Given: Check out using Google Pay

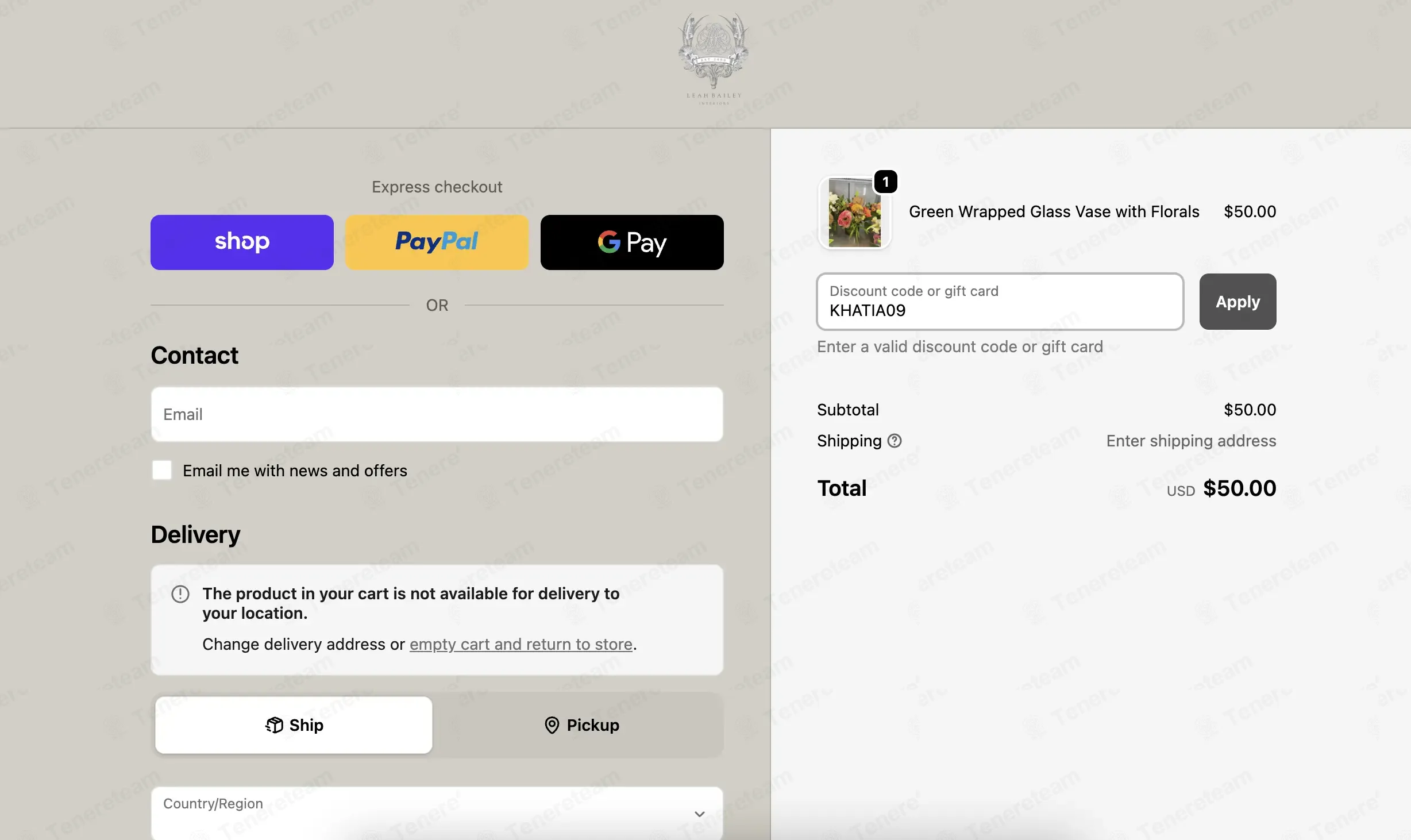Looking at the screenshot, I should 632,242.
